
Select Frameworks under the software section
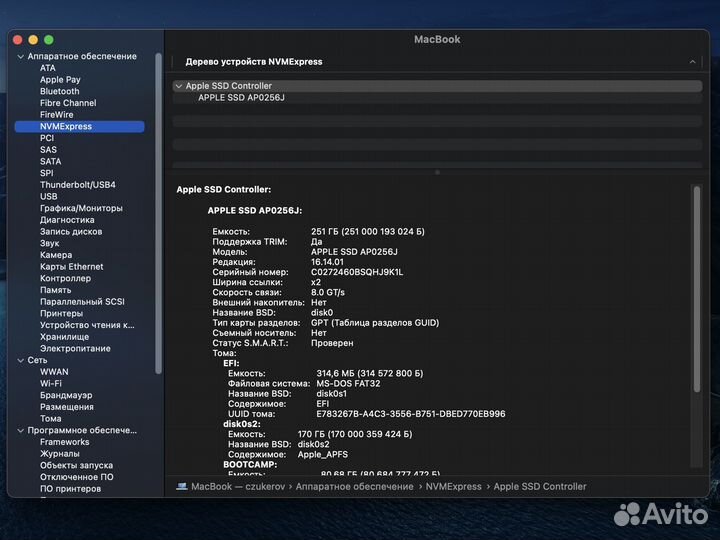coord(64,442)
